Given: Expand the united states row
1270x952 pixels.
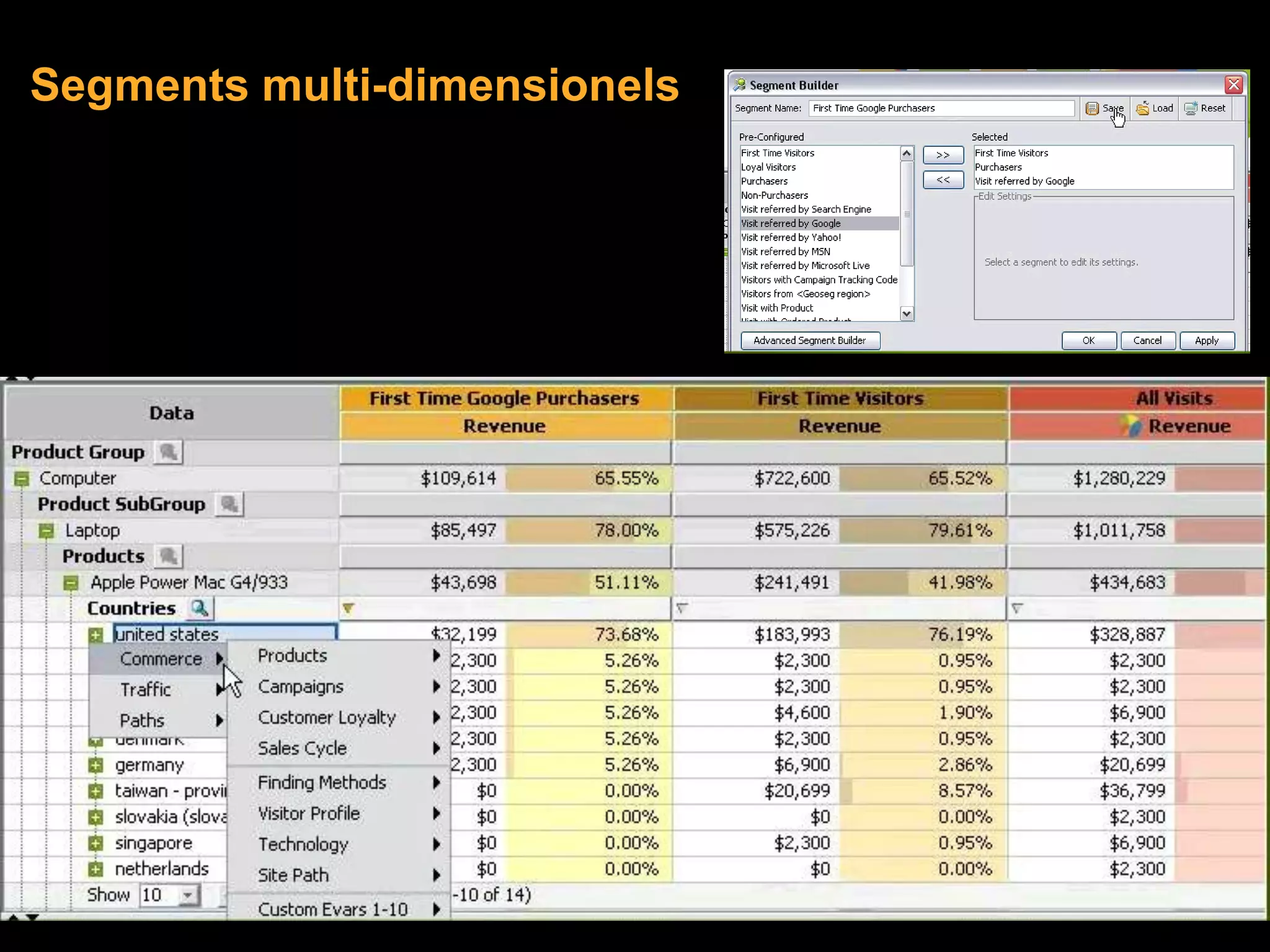Looking at the screenshot, I should (x=95, y=635).
